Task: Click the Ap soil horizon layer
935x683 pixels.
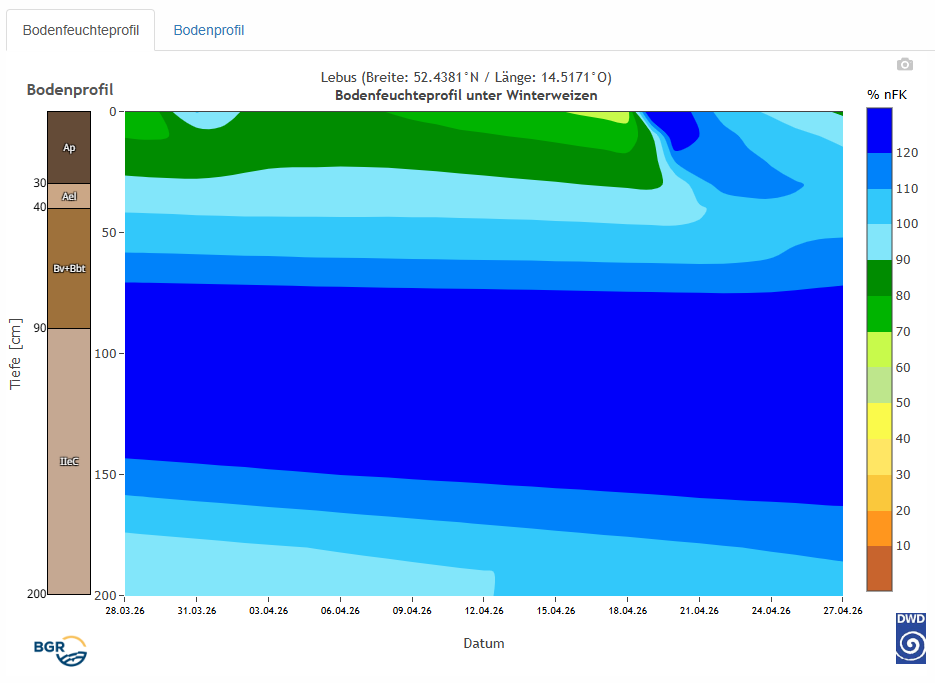Action: tap(69, 147)
